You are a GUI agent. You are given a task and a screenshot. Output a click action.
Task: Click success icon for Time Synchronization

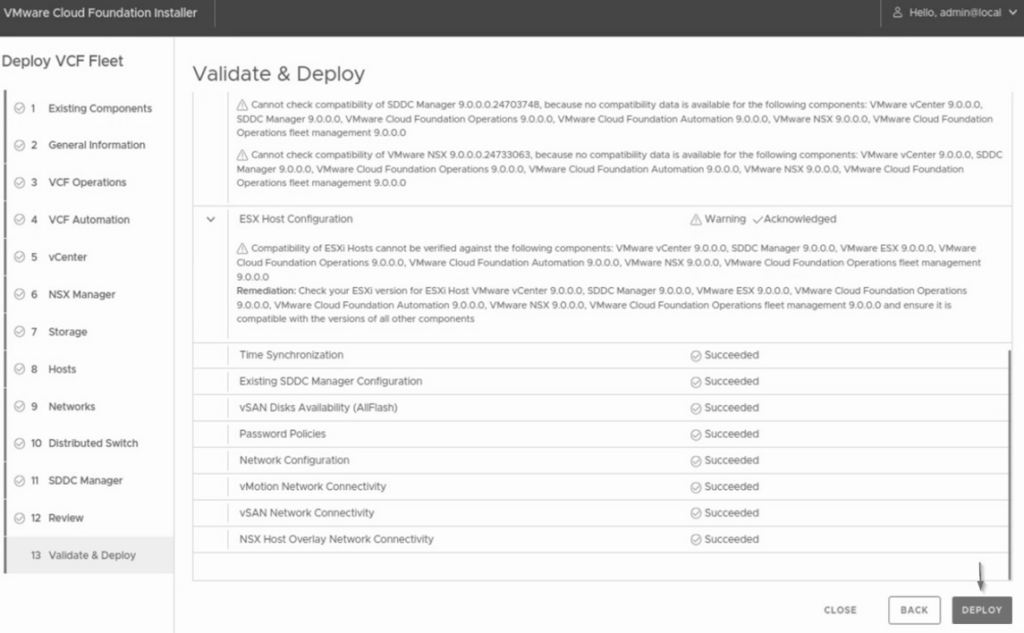(696, 355)
